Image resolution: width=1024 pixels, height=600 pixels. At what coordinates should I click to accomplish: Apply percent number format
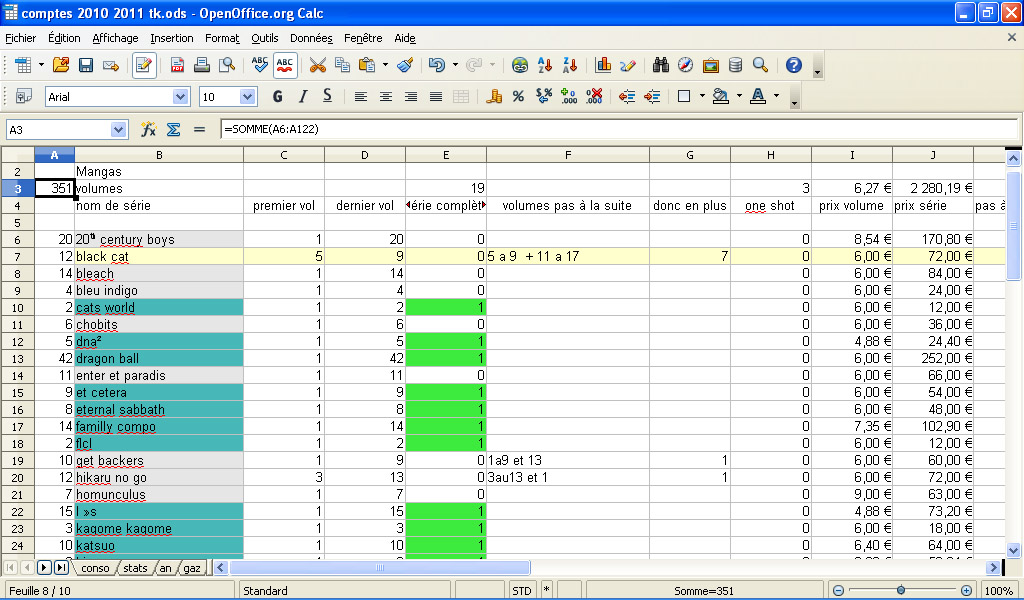click(518, 97)
